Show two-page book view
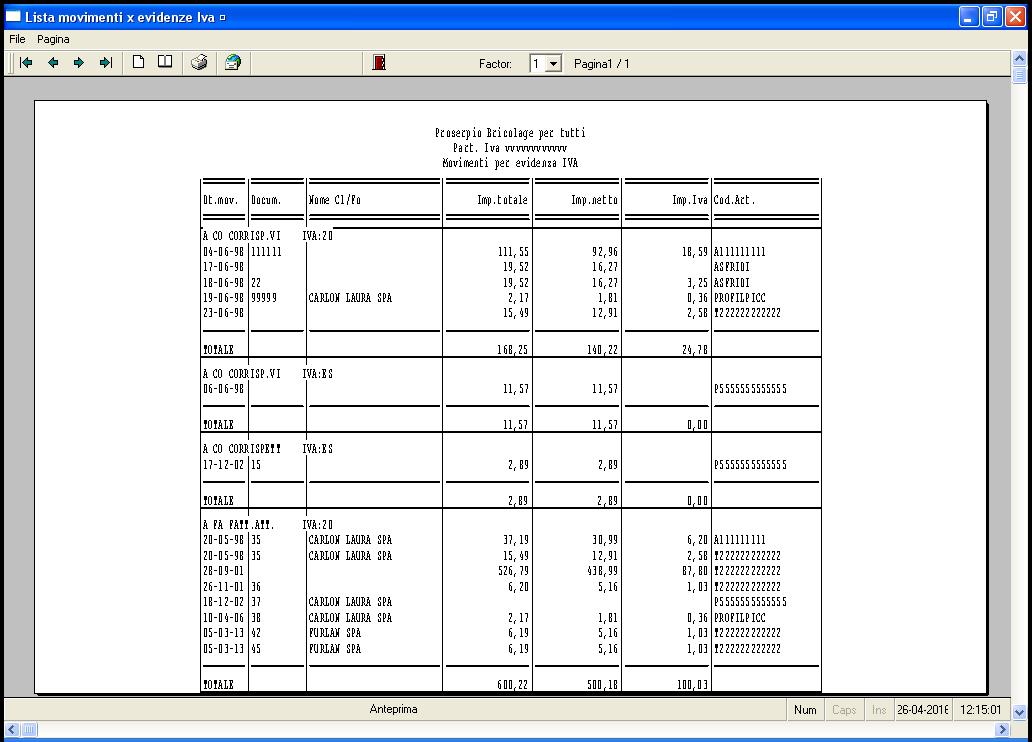Viewport: 1032px width, 742px height. click(x=165, y=62)
